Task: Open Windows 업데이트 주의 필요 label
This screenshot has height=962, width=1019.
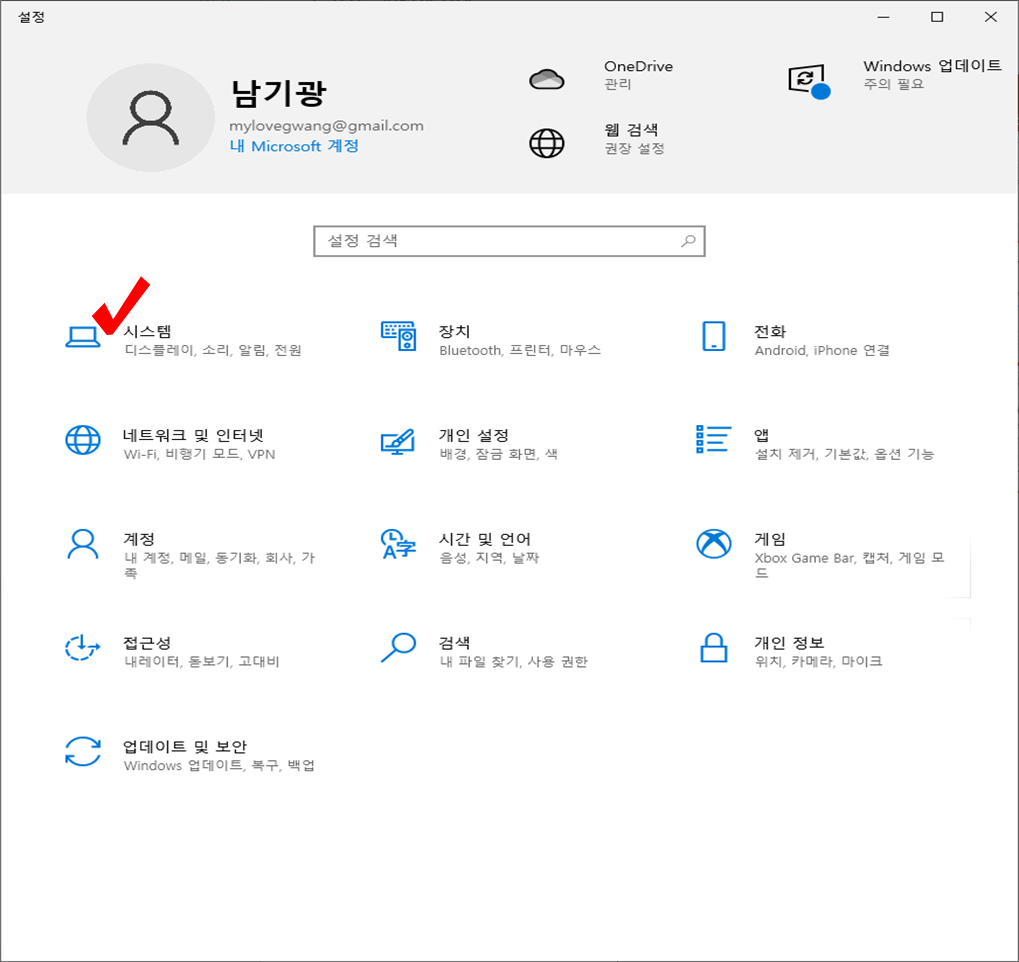Action: click(x=894, y=84)
